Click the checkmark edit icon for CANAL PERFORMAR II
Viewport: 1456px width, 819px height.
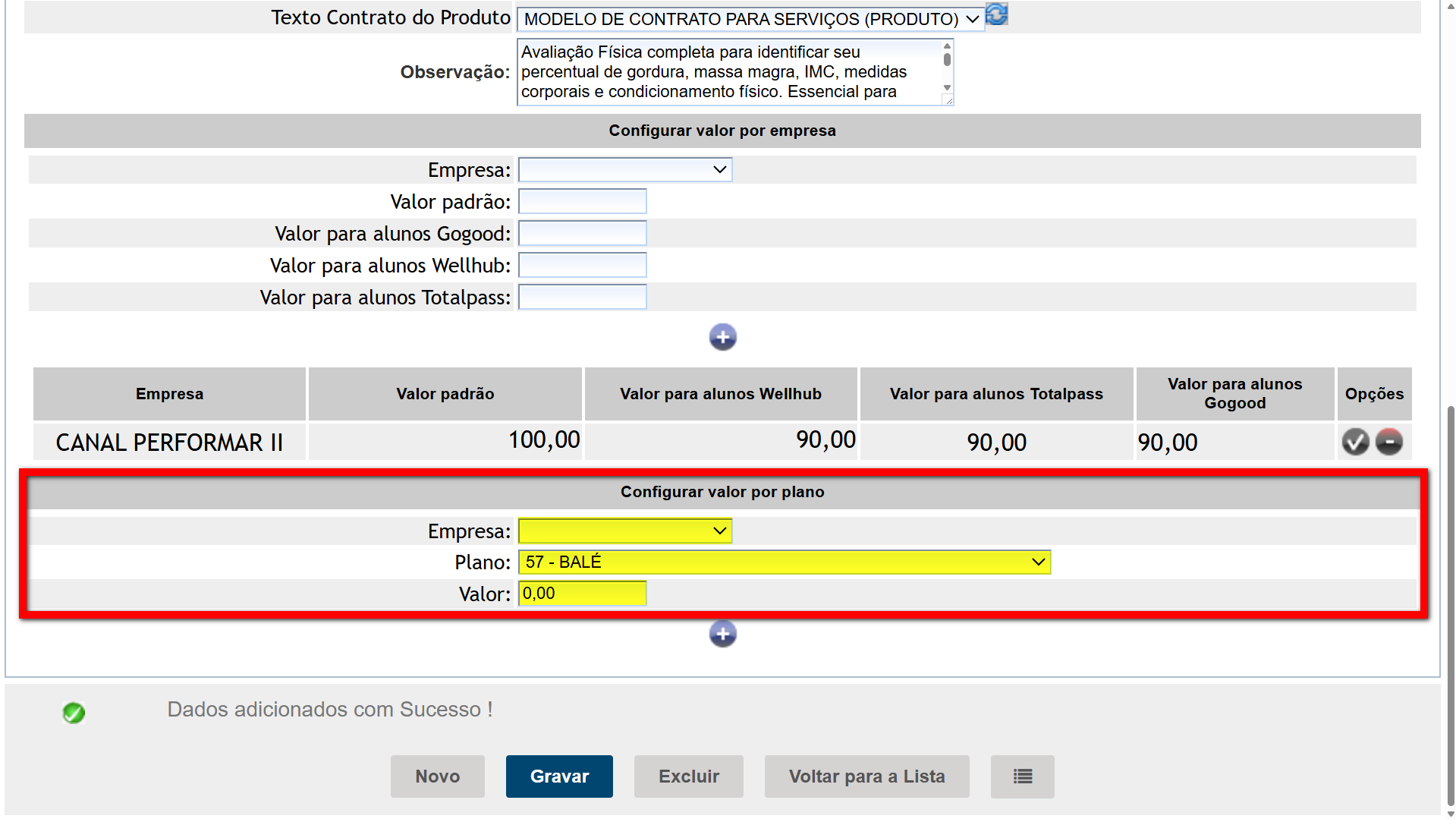tap(1355, 442)
